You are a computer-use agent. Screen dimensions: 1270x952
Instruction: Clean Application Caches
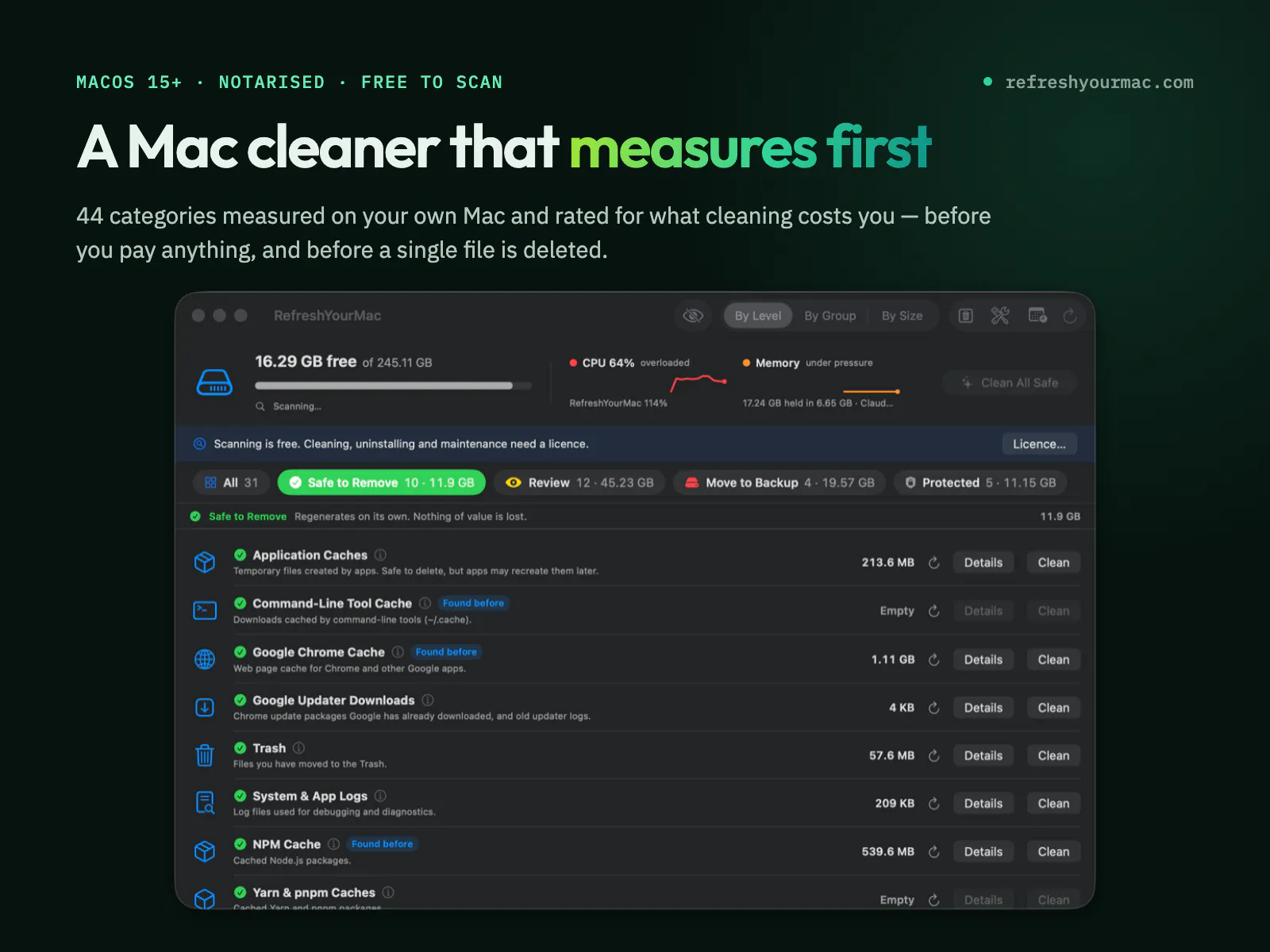(x=1053, y=562)
